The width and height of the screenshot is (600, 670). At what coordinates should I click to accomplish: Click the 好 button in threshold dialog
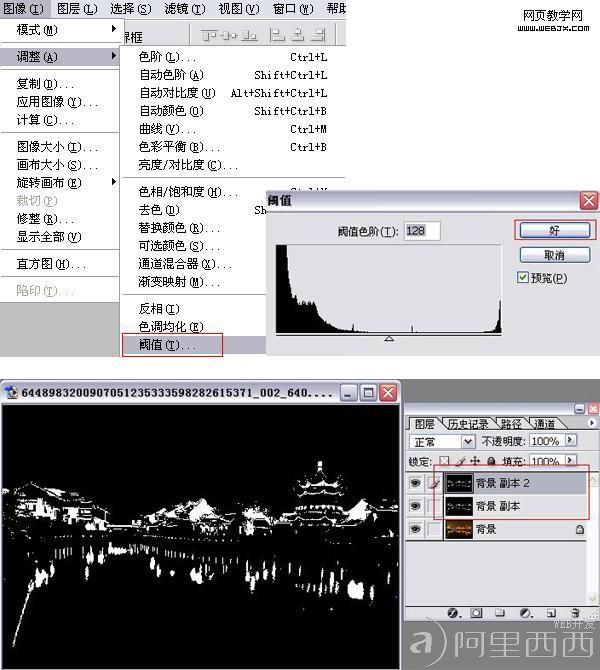click(x=555, y=231)
